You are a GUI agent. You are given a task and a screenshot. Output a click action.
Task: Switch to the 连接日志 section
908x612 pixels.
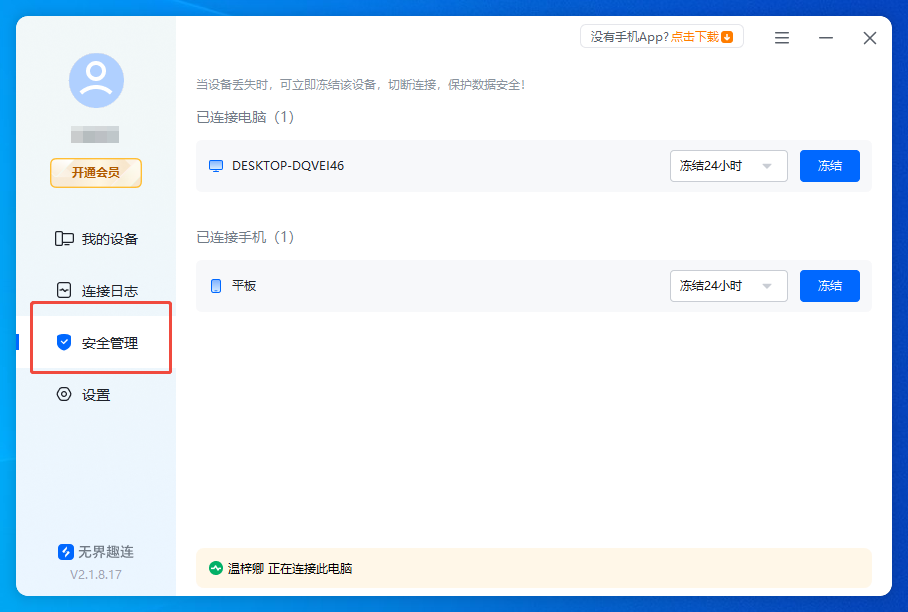point(100,290)
